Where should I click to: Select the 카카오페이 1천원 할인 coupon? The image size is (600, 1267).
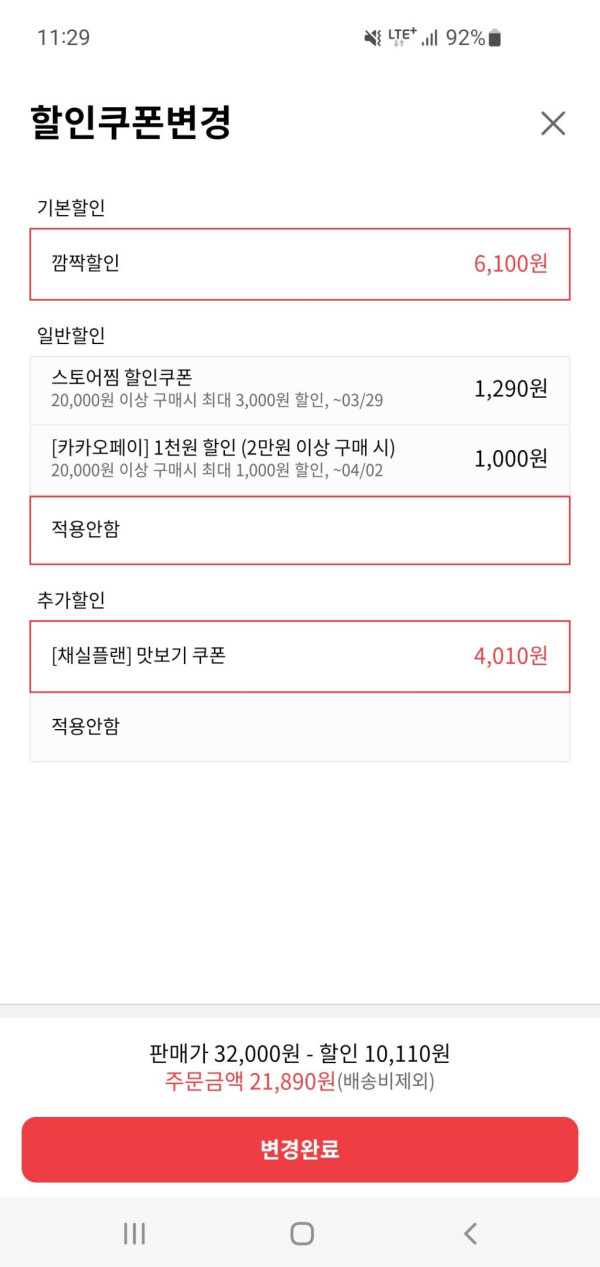tap(300, 458)
